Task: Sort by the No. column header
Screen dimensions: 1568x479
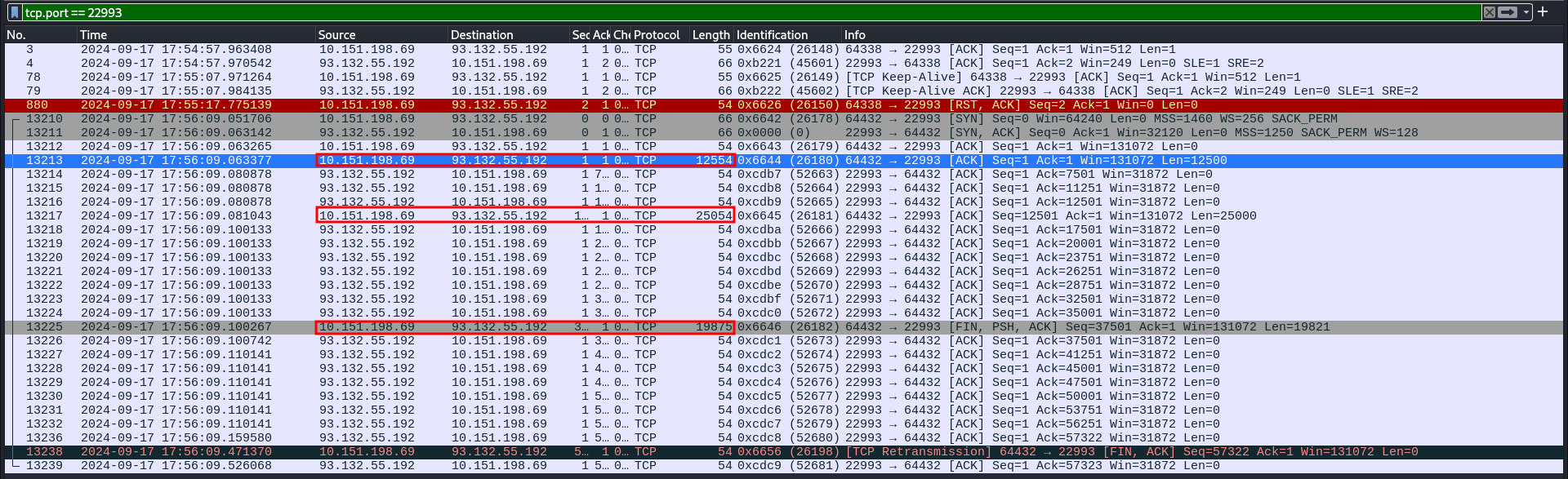Action: click(16, 35)
